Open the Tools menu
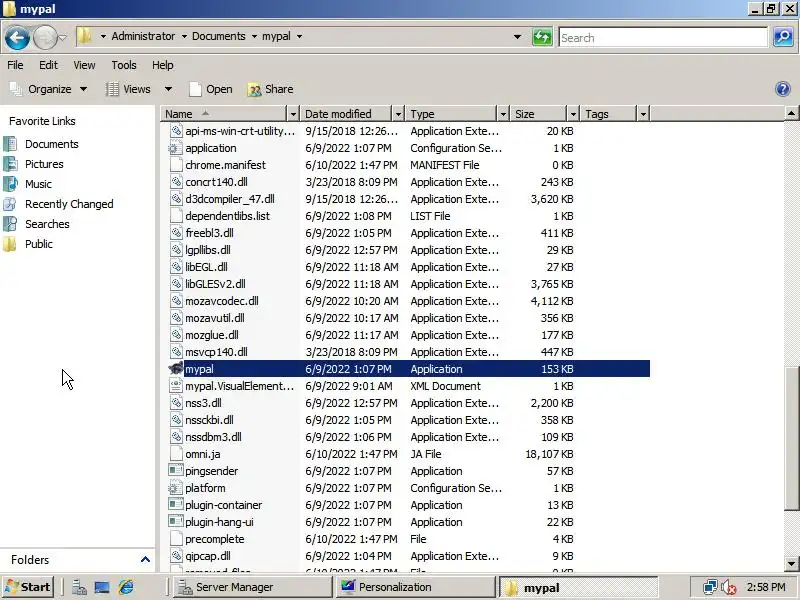800x600 pixels. 124,65
